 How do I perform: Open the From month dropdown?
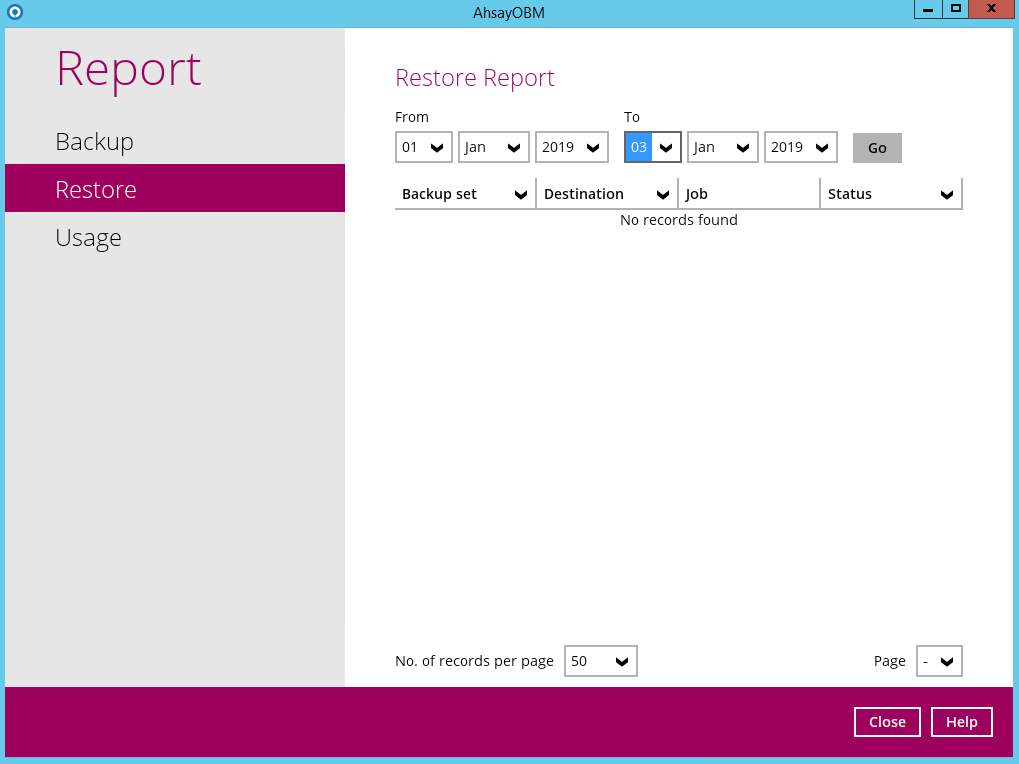[x=494, y=147]
